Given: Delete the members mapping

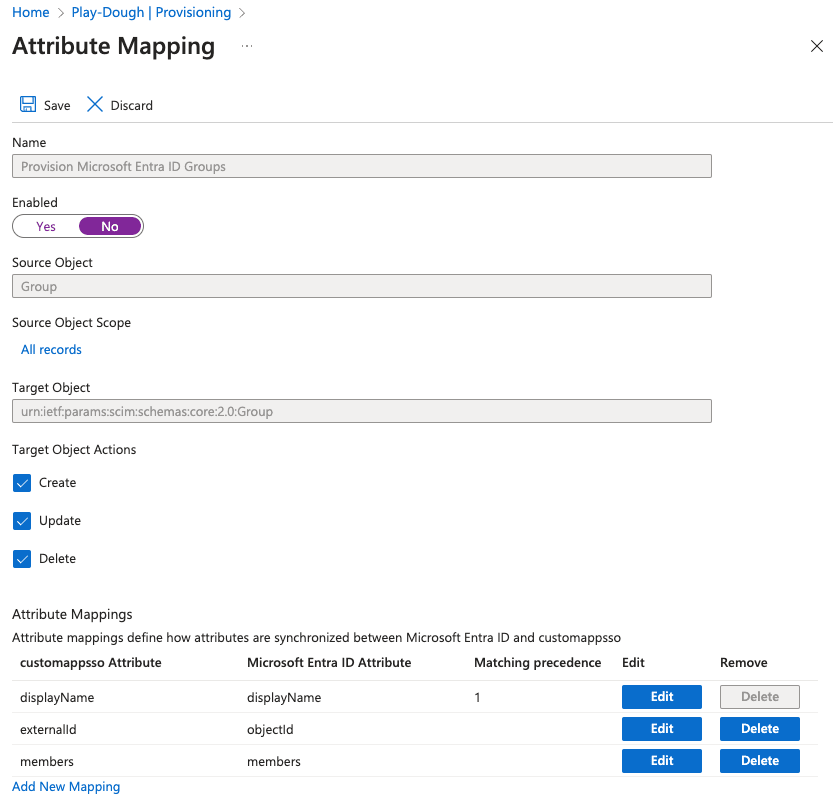Looking at the screenshot, I should click(759, 760).
